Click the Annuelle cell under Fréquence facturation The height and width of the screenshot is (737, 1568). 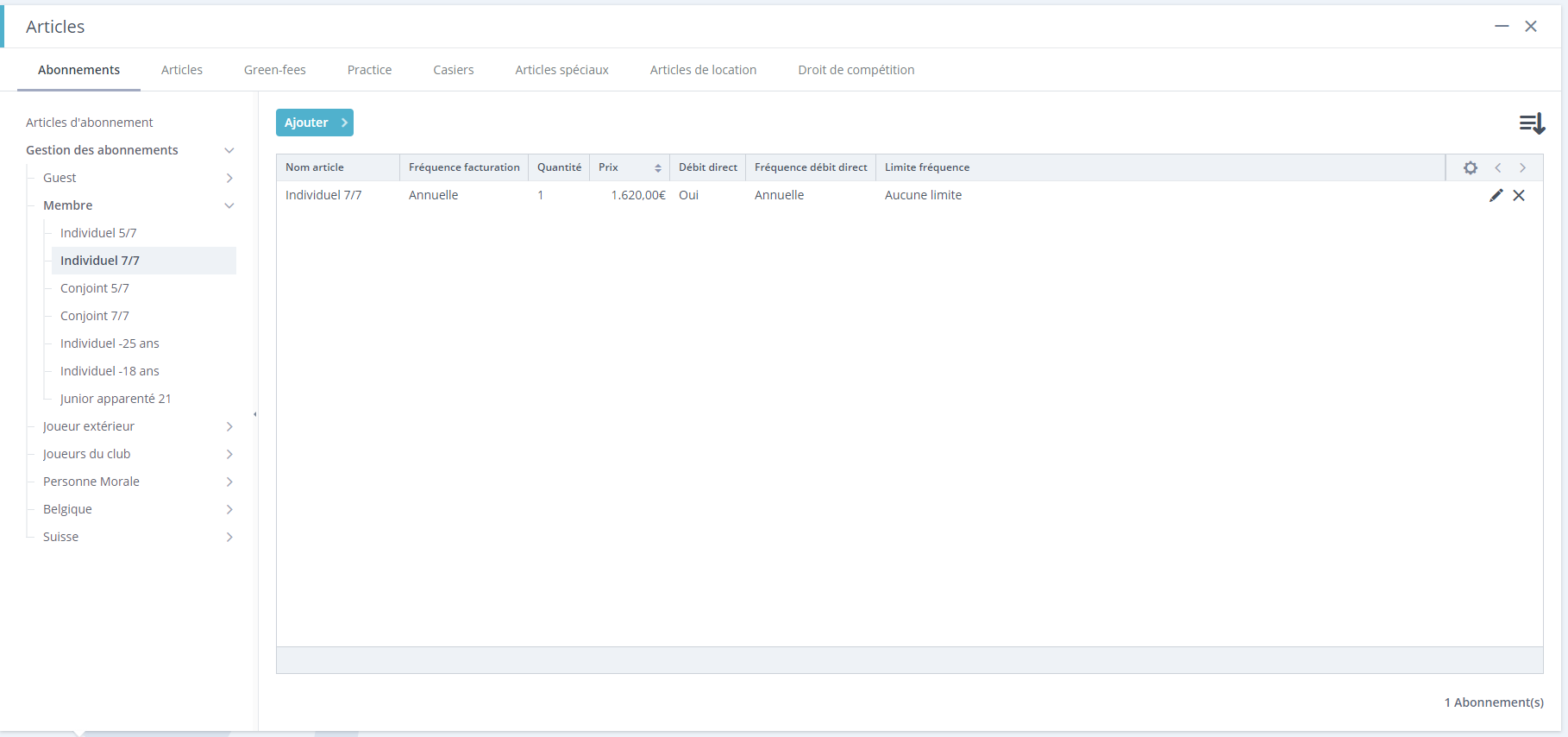433,195
